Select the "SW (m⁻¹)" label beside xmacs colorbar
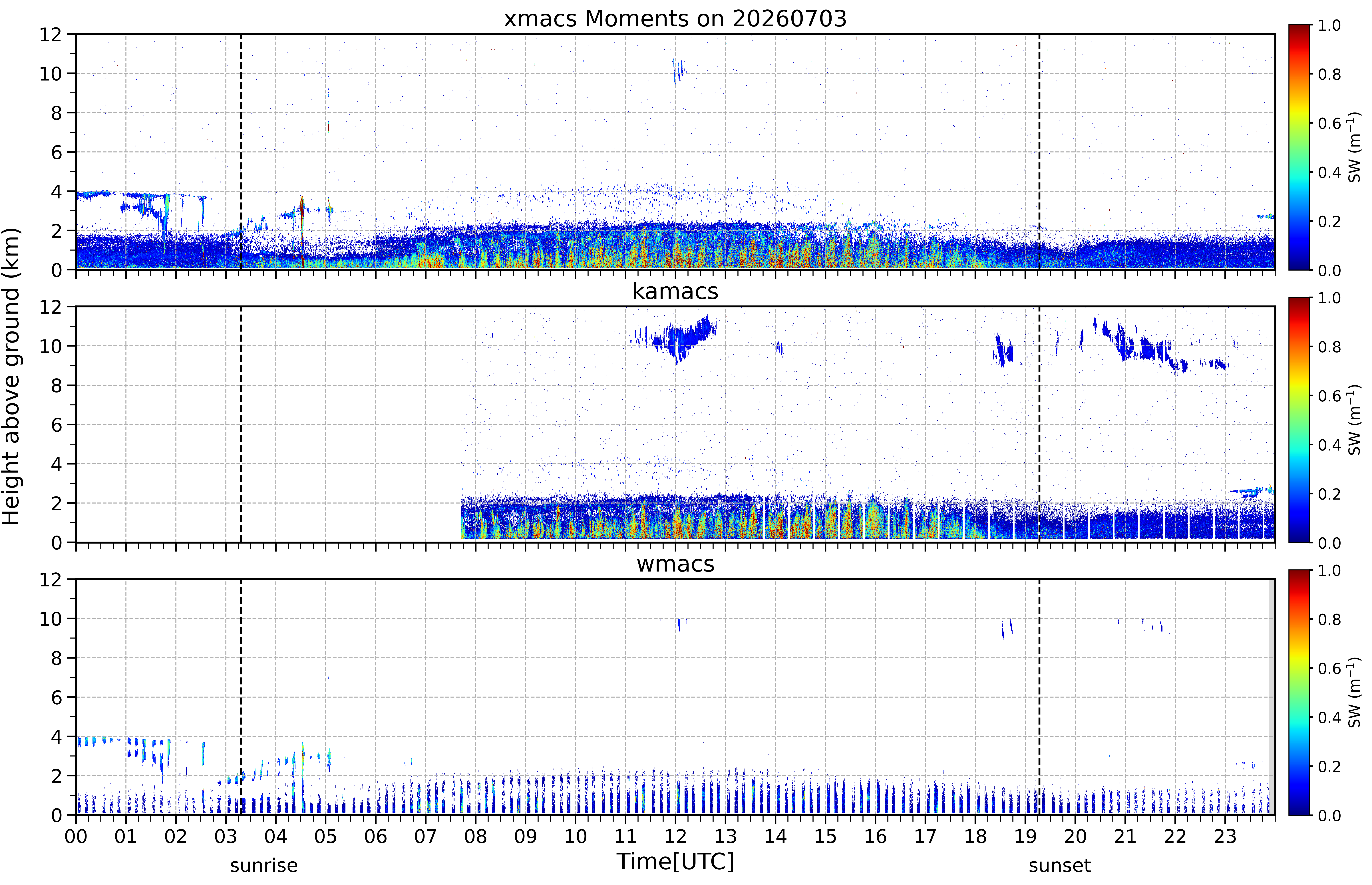Viewport: 1372px width, 885px height. click(1354, 147)
